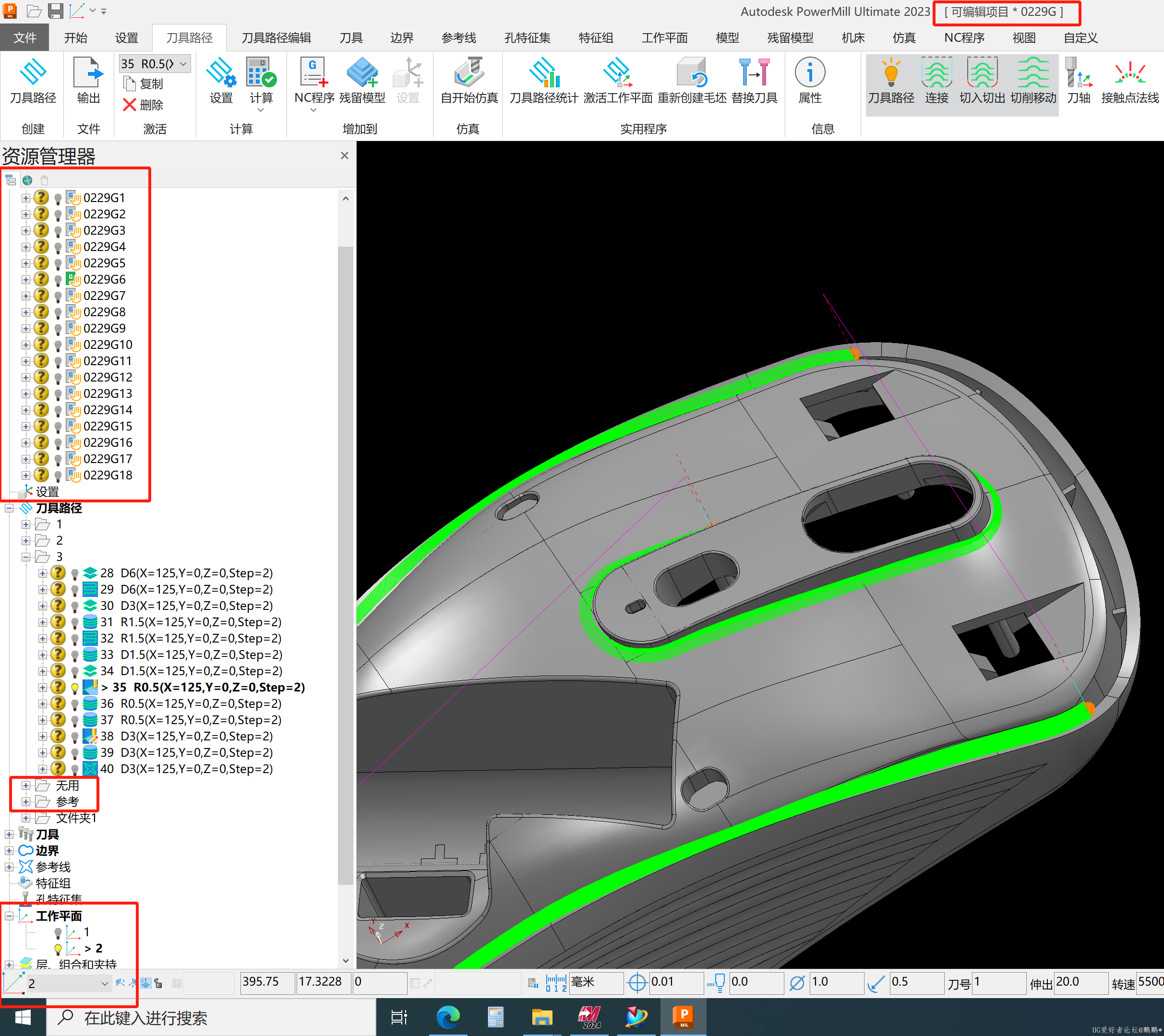This screenshot has width=1164, height=1036.
Task: Open Mastercam 2024 from taskbar
Action: (x=589, y=1018)
